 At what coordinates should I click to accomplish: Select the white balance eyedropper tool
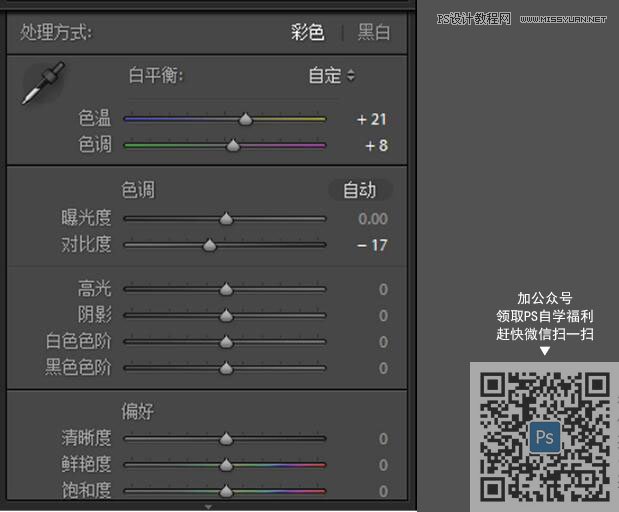coord(44,84)
